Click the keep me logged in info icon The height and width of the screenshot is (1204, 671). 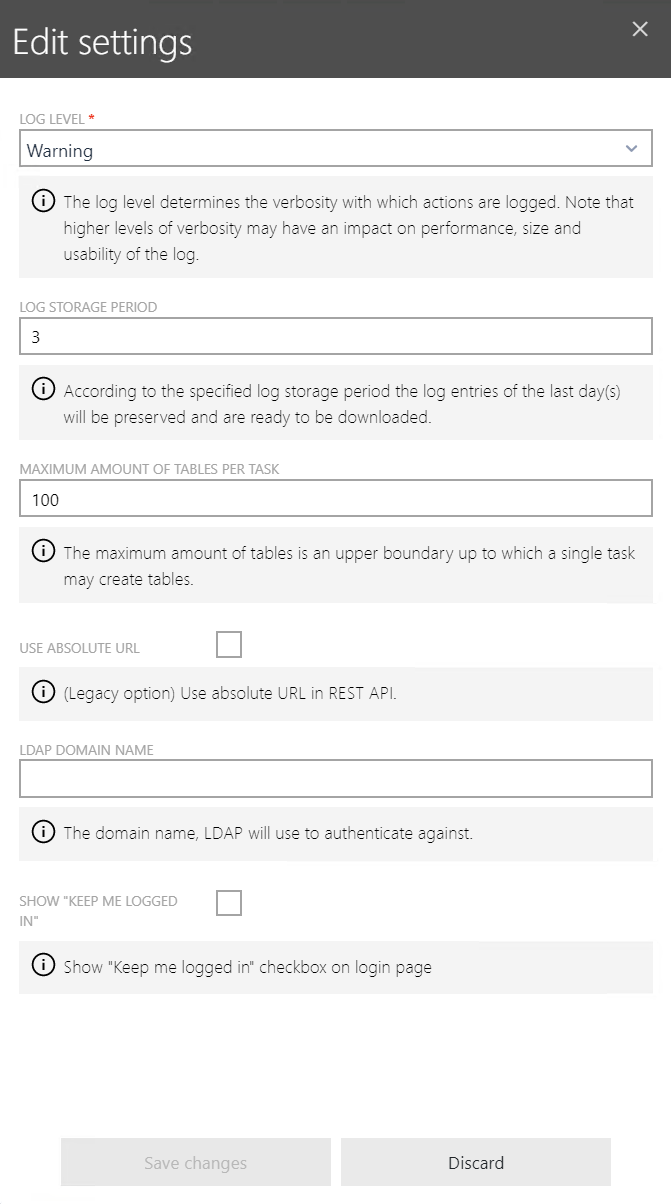[42, 967]
